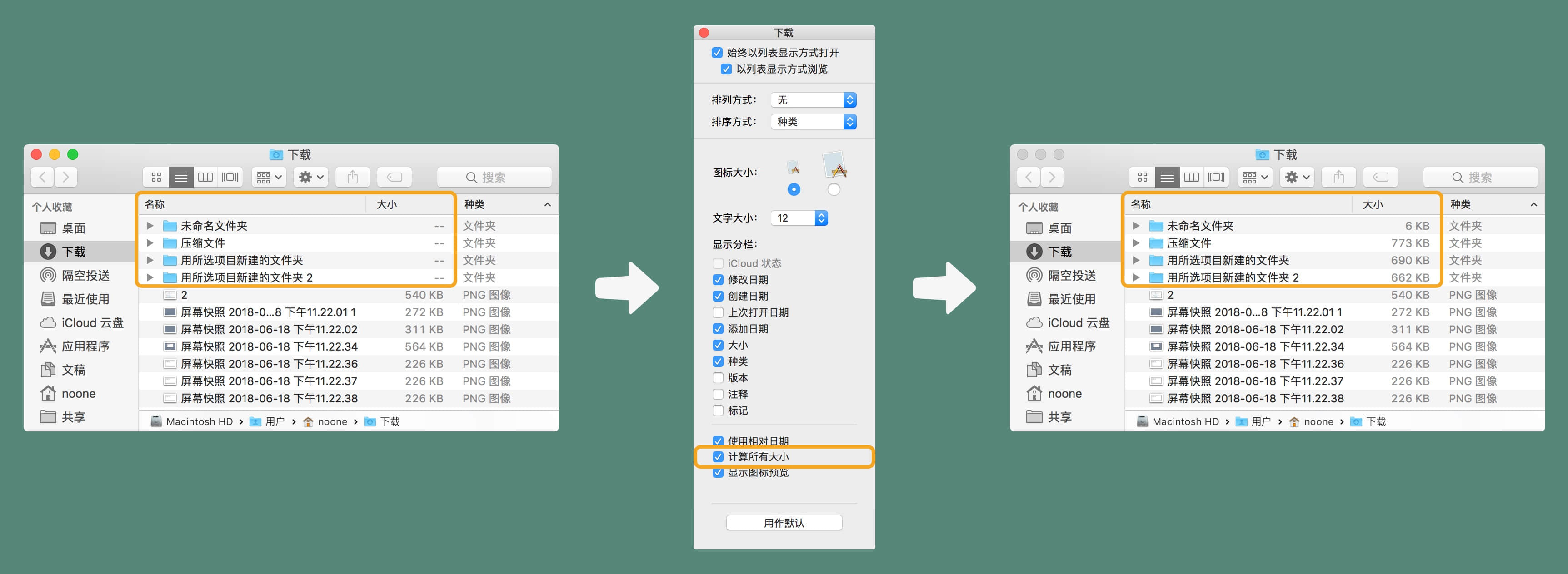1568x574 pixels.
Task: Click 大小 column header in left window
Action: click(x=386, y=204)
